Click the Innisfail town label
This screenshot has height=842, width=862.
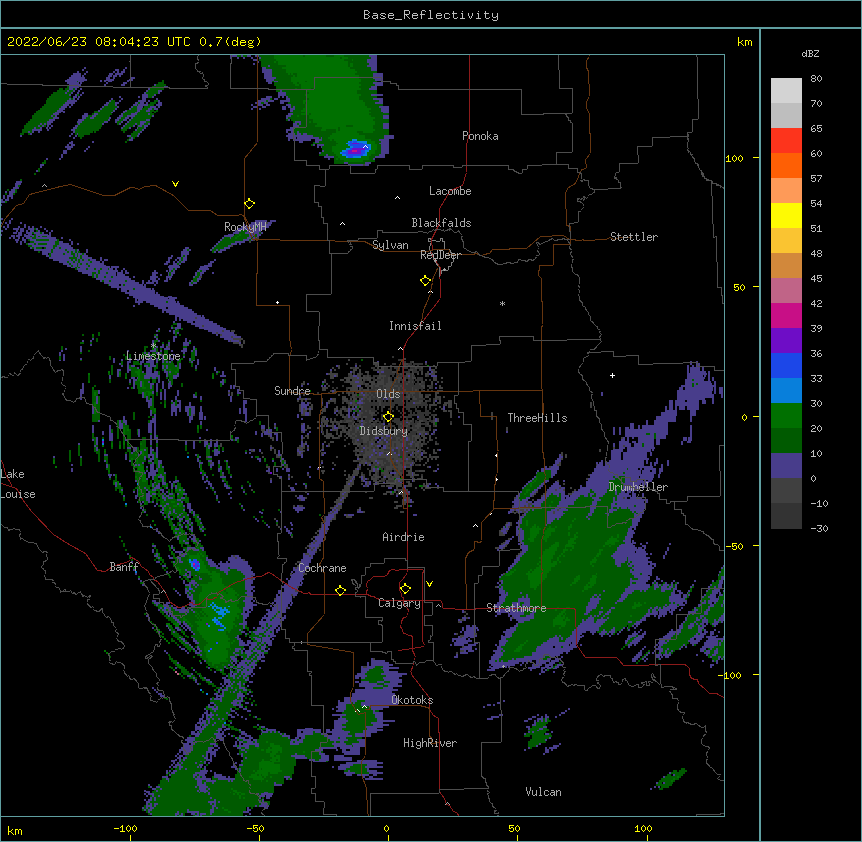click(x=415, y=326)
